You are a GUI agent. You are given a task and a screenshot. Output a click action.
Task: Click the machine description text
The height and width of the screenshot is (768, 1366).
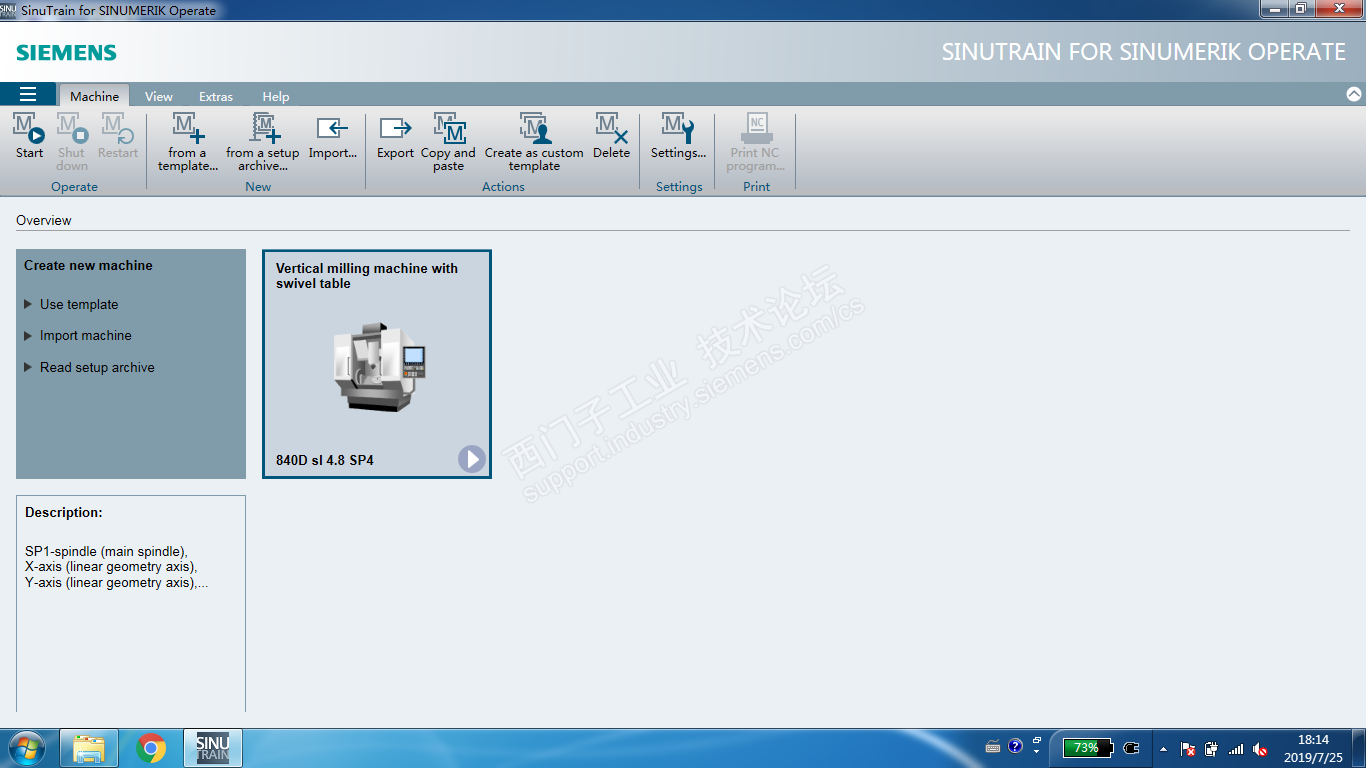pos(117,567)
